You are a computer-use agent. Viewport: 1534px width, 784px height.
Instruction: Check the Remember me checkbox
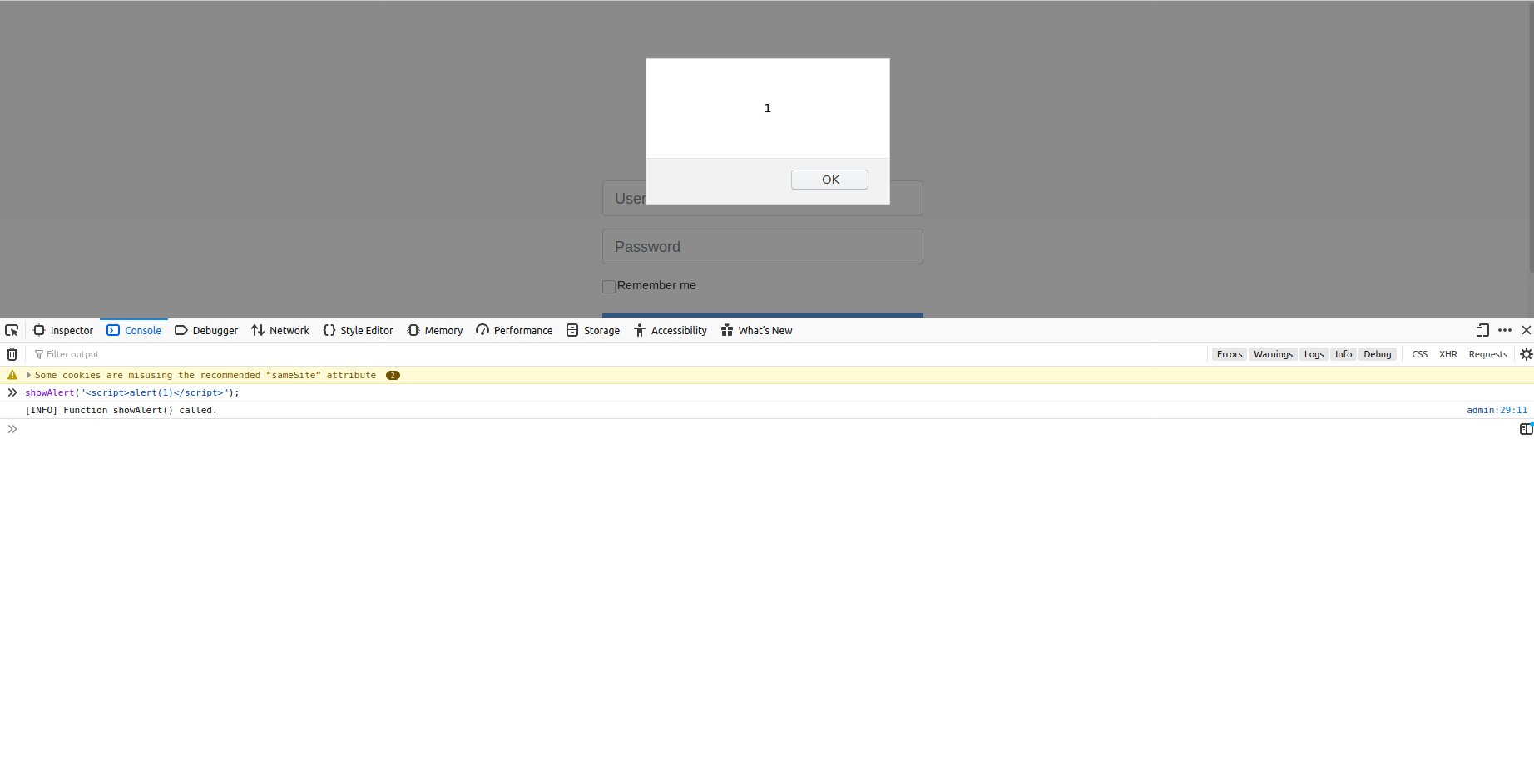[x=609, y=286]
